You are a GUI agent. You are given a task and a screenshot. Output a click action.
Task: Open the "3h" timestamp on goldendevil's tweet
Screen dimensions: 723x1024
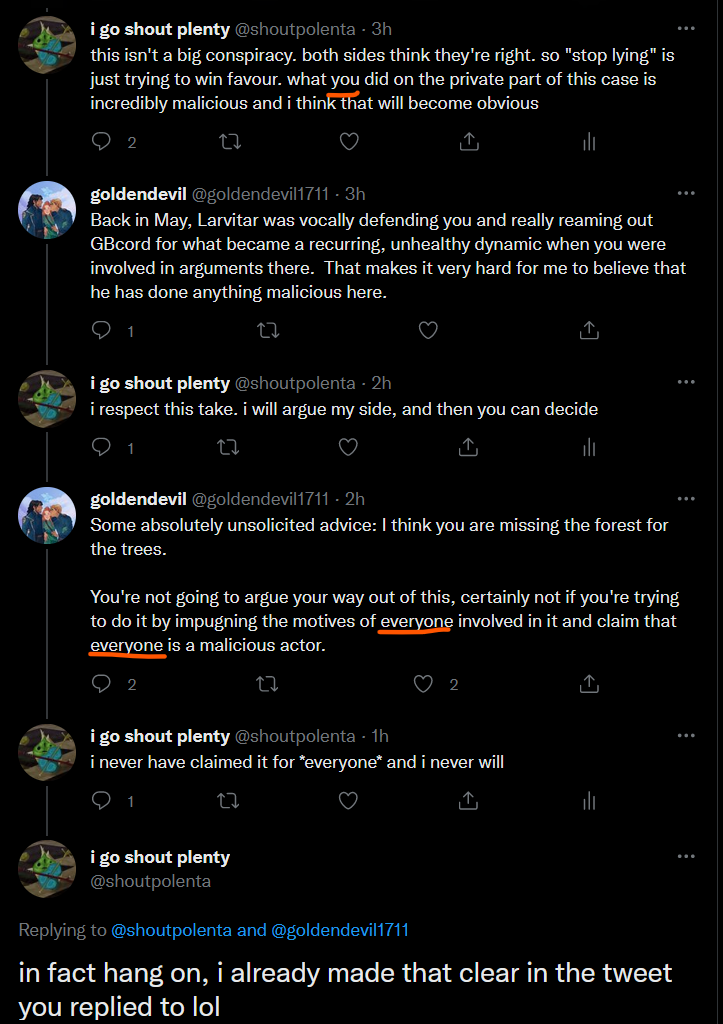356,193
